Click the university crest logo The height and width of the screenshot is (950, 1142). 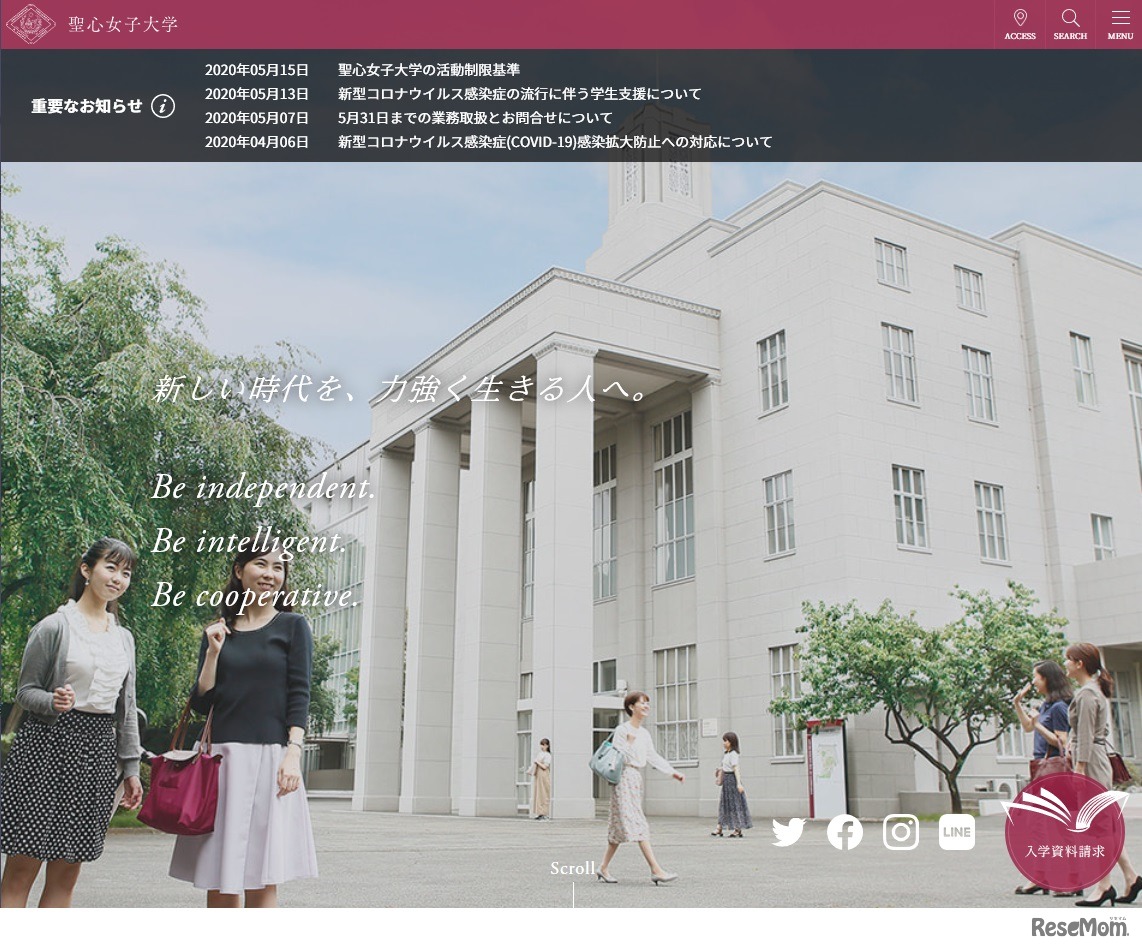coord(31,24)
